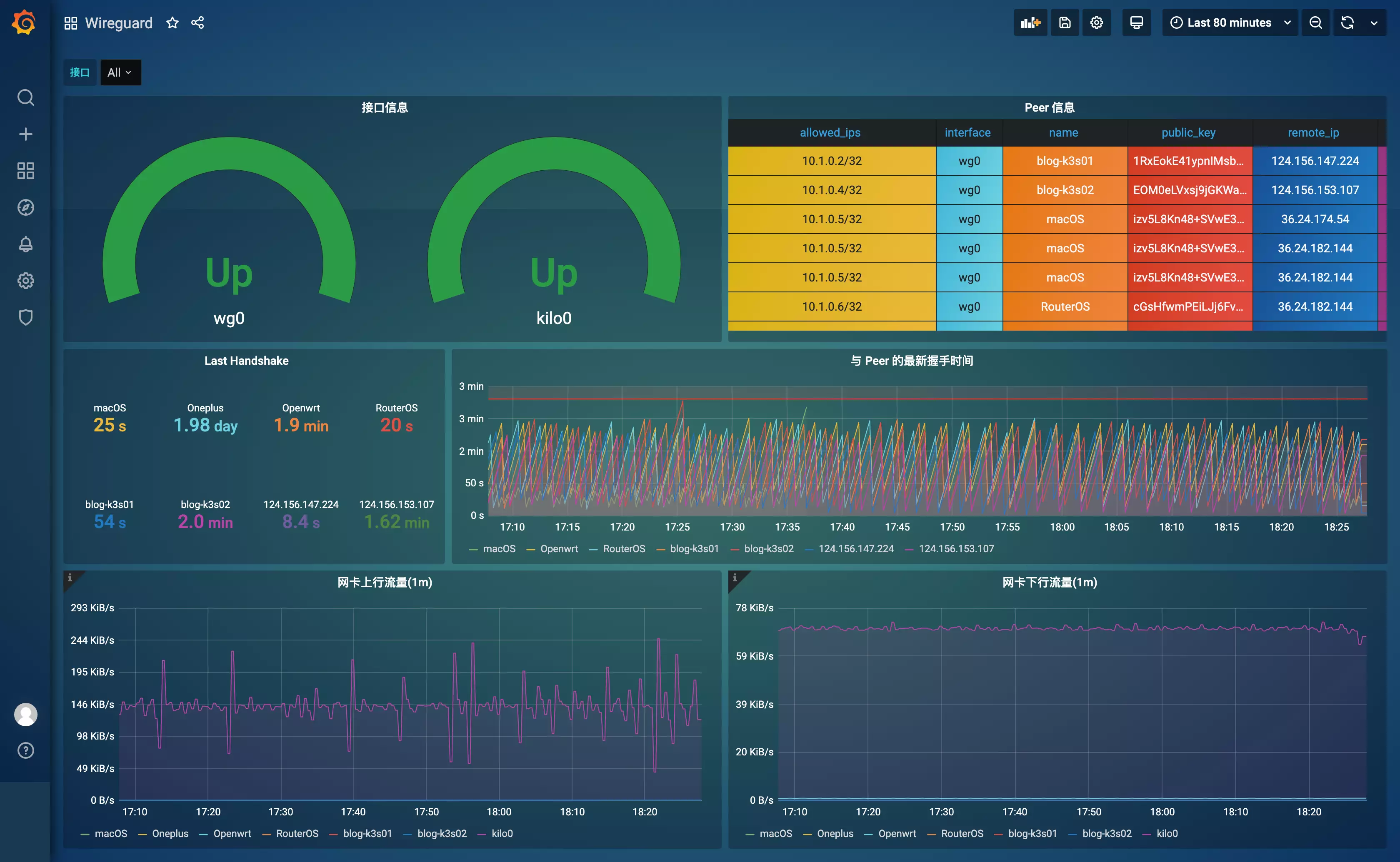
Task: Toggle Openwrt series in handshake graph legend
Action: [559, 548]
